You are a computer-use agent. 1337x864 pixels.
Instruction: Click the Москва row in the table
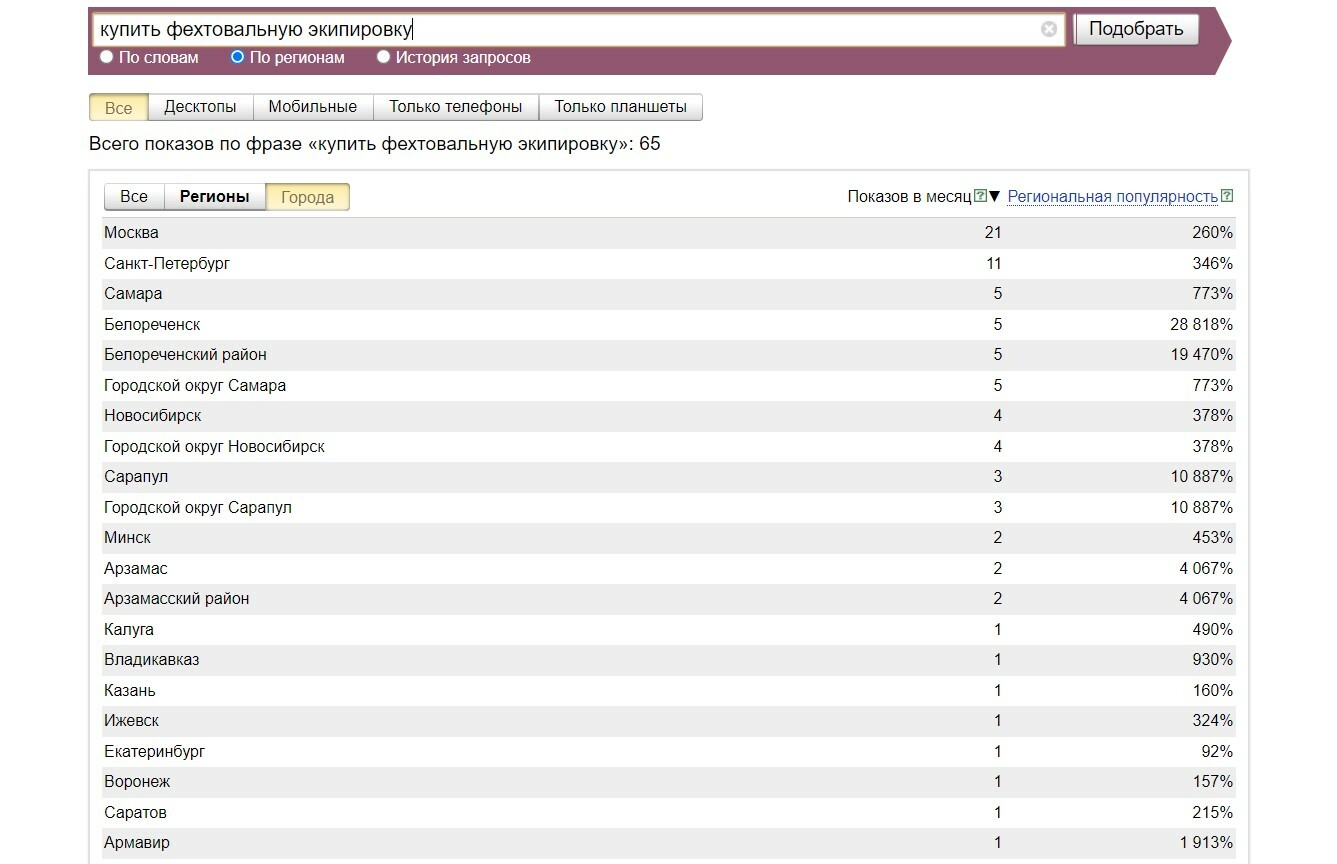(131, 233)
